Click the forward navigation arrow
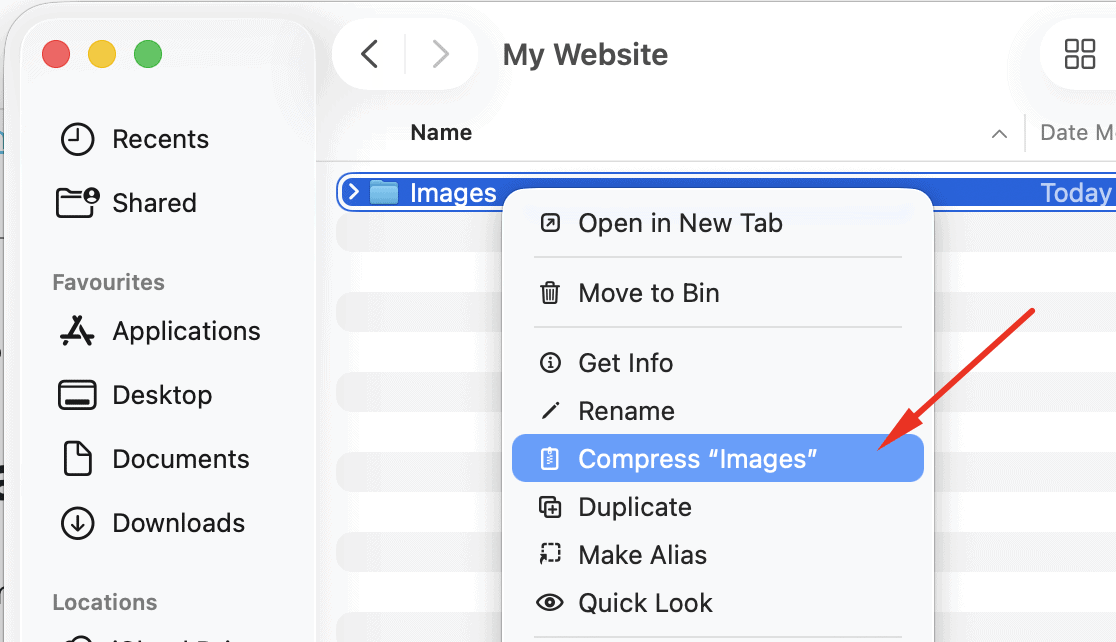Viewport: 1116px width, 642px height. coord(441,55)
